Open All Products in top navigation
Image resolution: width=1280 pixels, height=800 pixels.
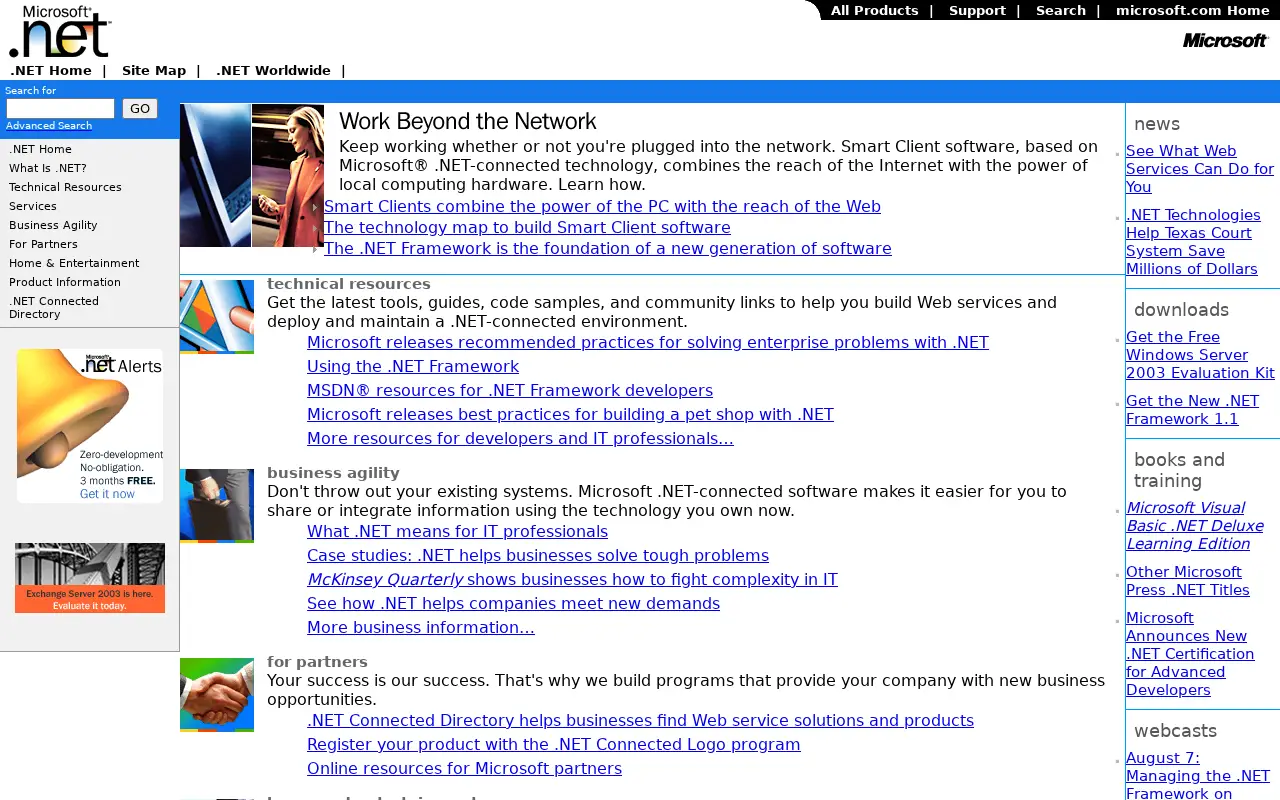(x=874, y=10)
